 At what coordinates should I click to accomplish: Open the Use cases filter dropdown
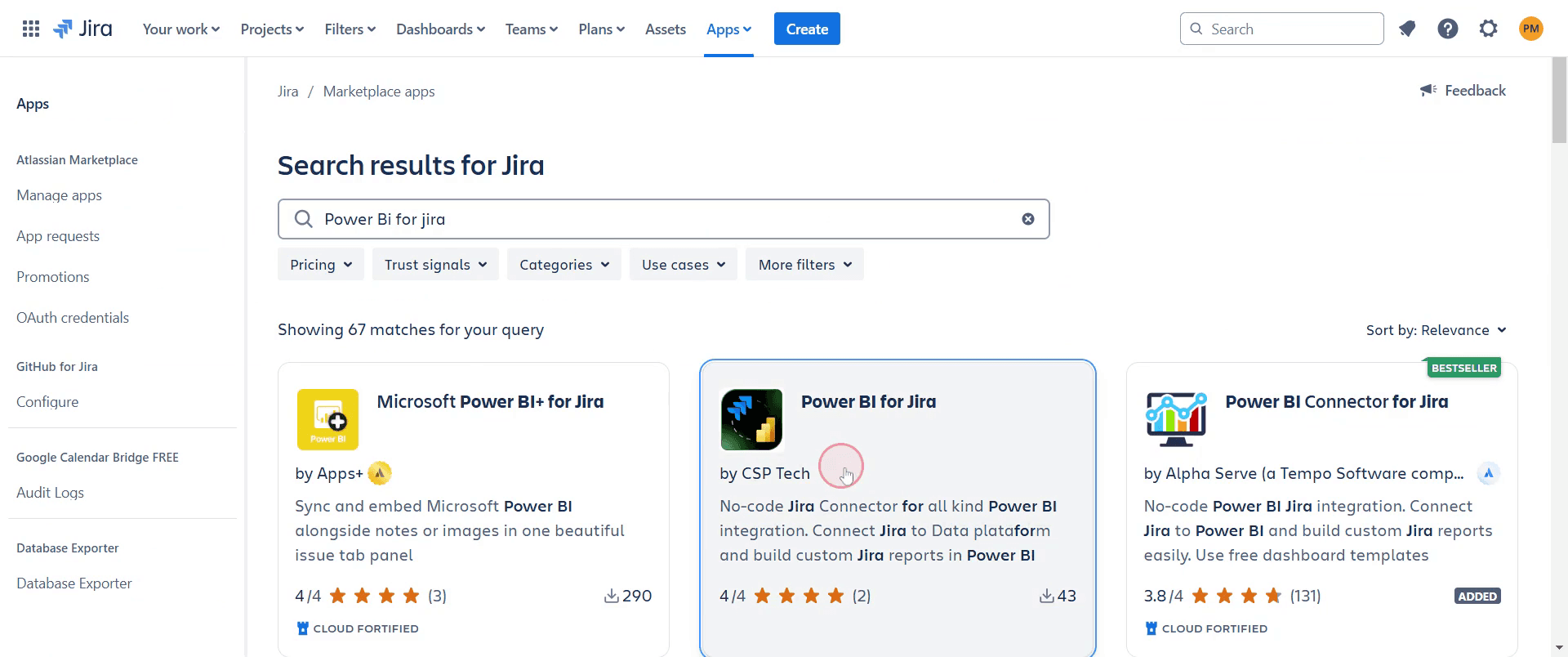(x=684, y=265)
